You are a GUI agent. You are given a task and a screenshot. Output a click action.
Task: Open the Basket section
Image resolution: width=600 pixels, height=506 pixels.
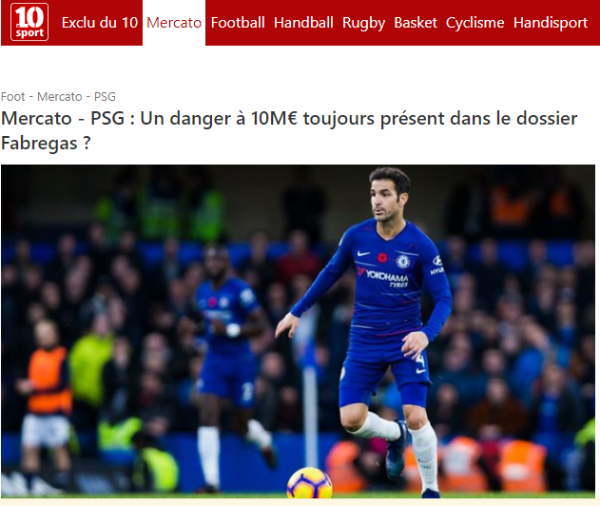(415, 23)
